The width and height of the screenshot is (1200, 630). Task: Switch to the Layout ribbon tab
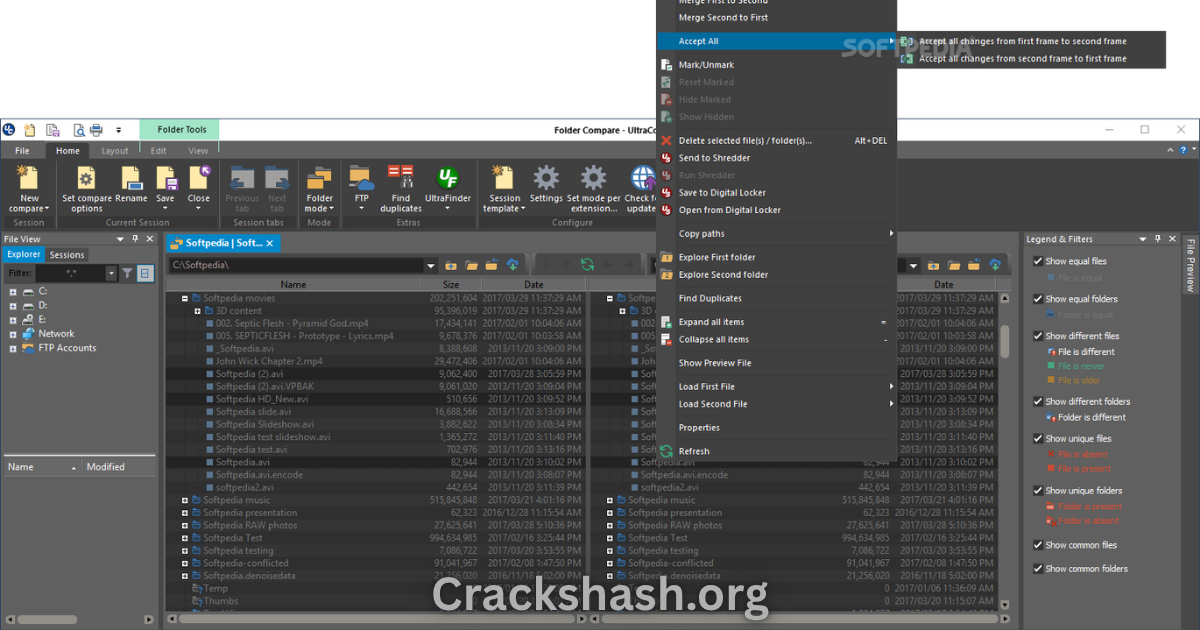coord(115,151)
